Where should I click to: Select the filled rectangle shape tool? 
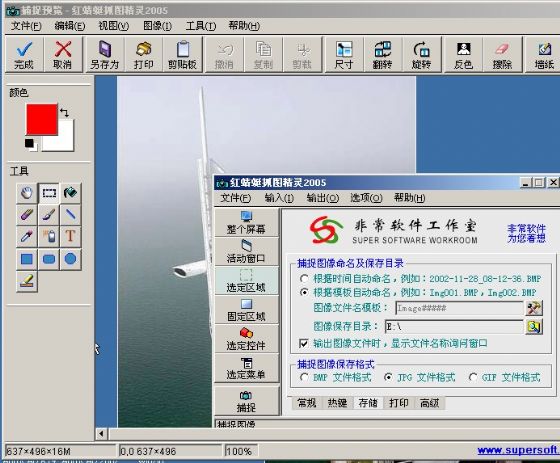point(27,259)
